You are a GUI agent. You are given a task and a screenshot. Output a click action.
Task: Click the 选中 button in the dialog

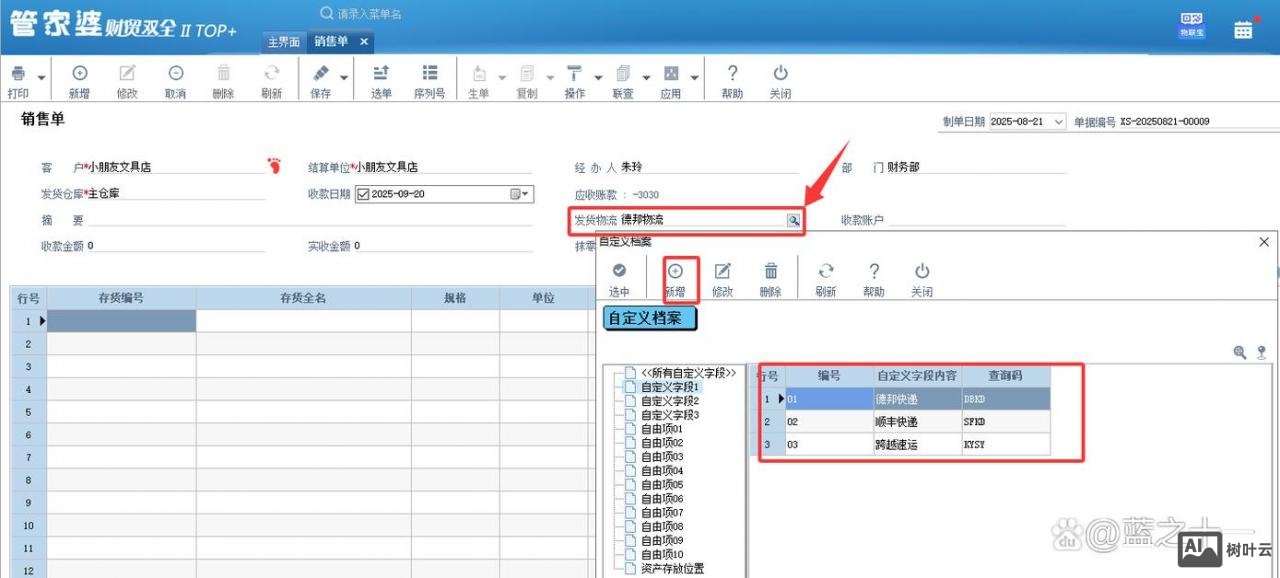[620, 270]
